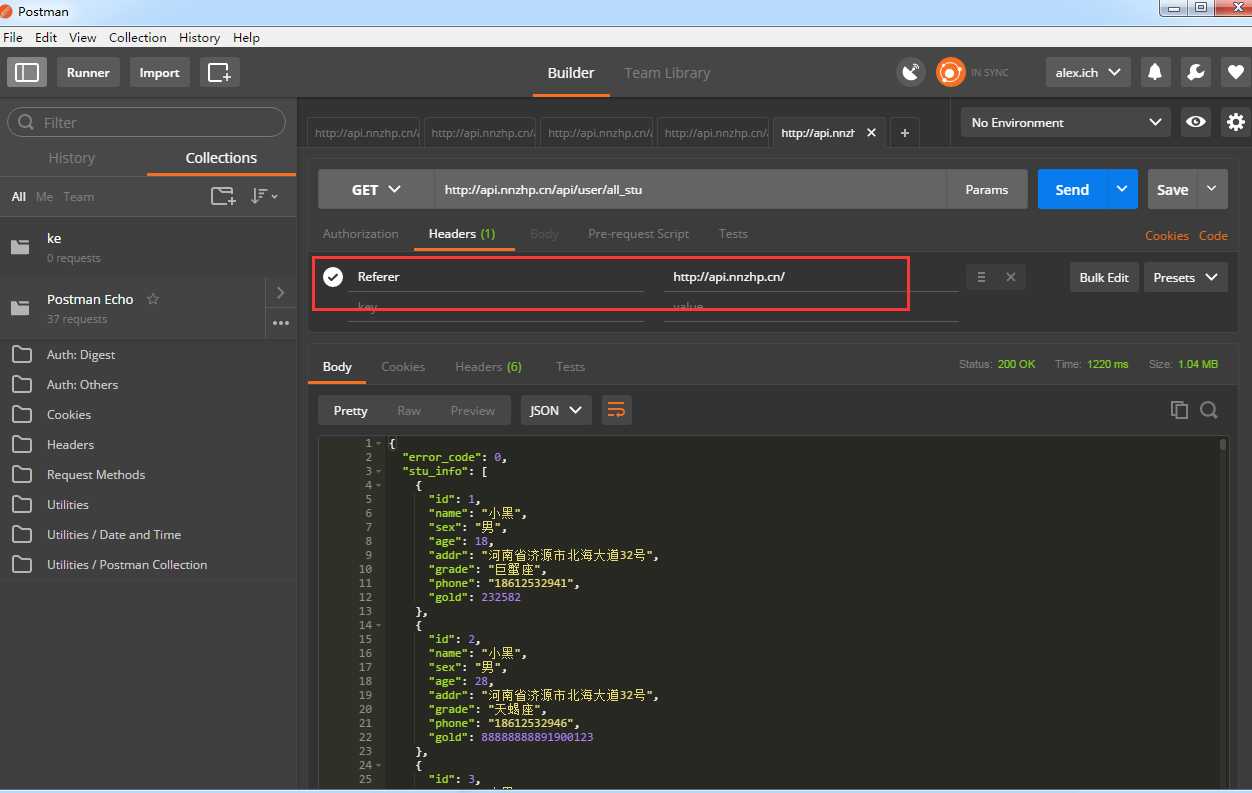
Task: Collapse JSON at line 1 arrow
Action: click(x=380, y=443)
